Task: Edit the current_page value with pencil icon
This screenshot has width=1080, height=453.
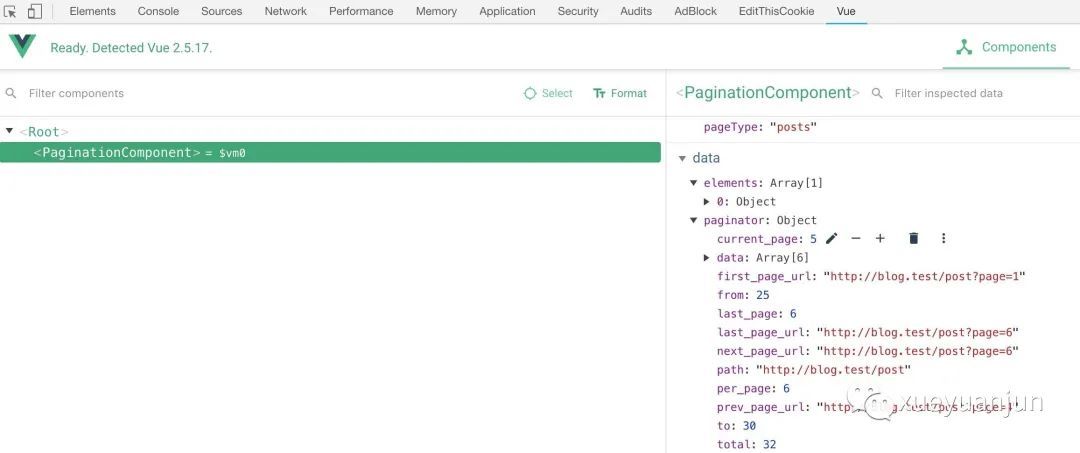Action: [831, 239]
